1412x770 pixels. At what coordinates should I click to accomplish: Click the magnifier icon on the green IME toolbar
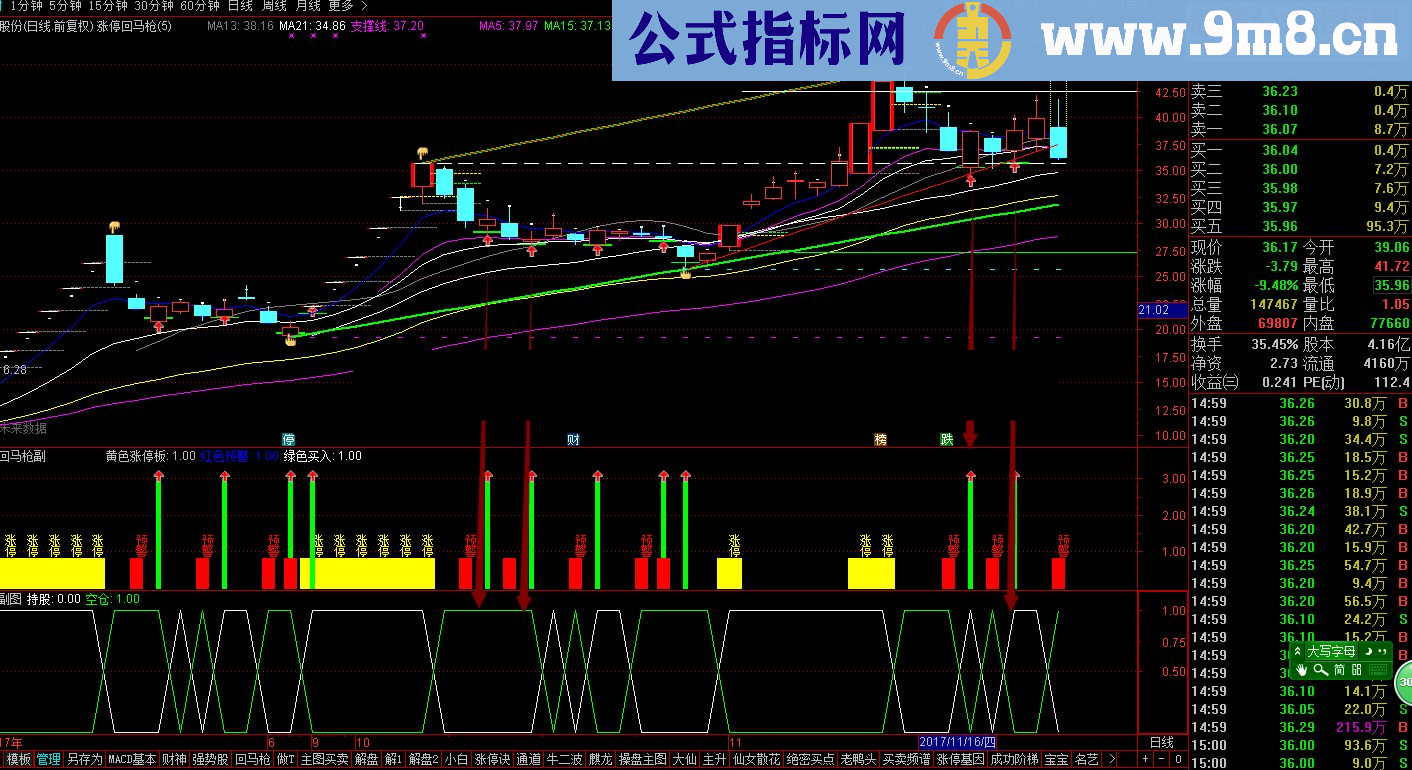(1321, 670)
